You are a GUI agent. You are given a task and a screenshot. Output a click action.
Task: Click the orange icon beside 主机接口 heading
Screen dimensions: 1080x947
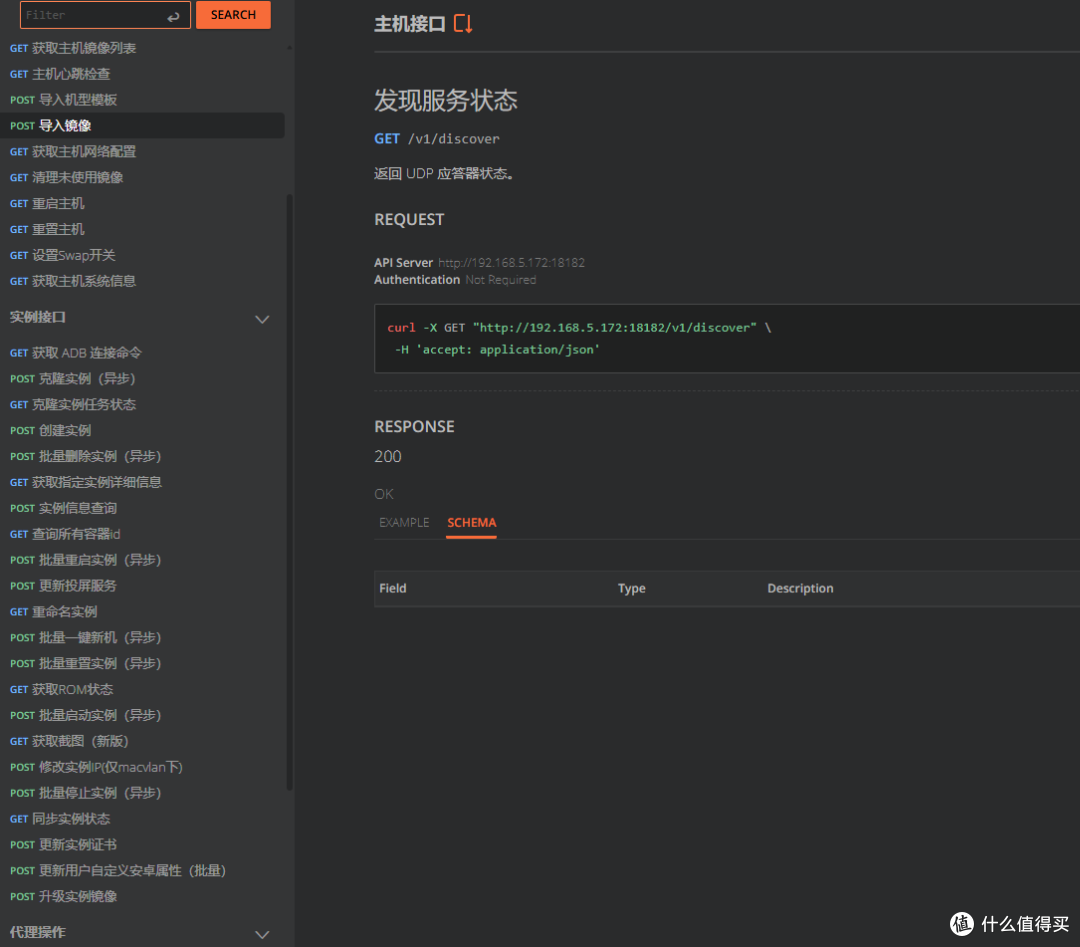(x=464, y=24)
